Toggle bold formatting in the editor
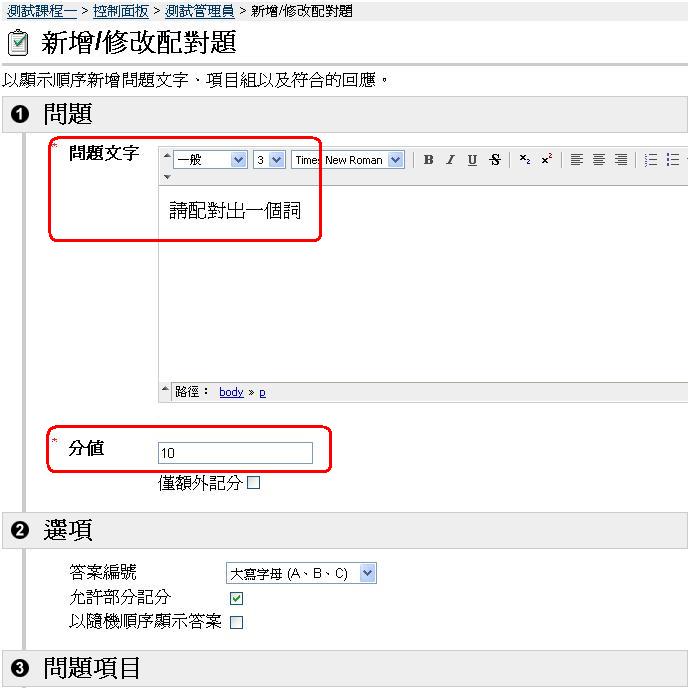 (428, 160)
